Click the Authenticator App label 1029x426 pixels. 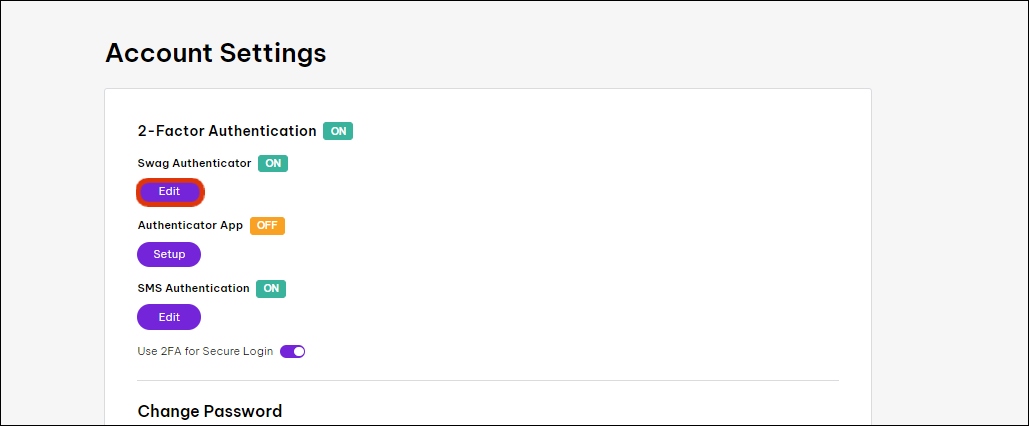click(190, 226)
